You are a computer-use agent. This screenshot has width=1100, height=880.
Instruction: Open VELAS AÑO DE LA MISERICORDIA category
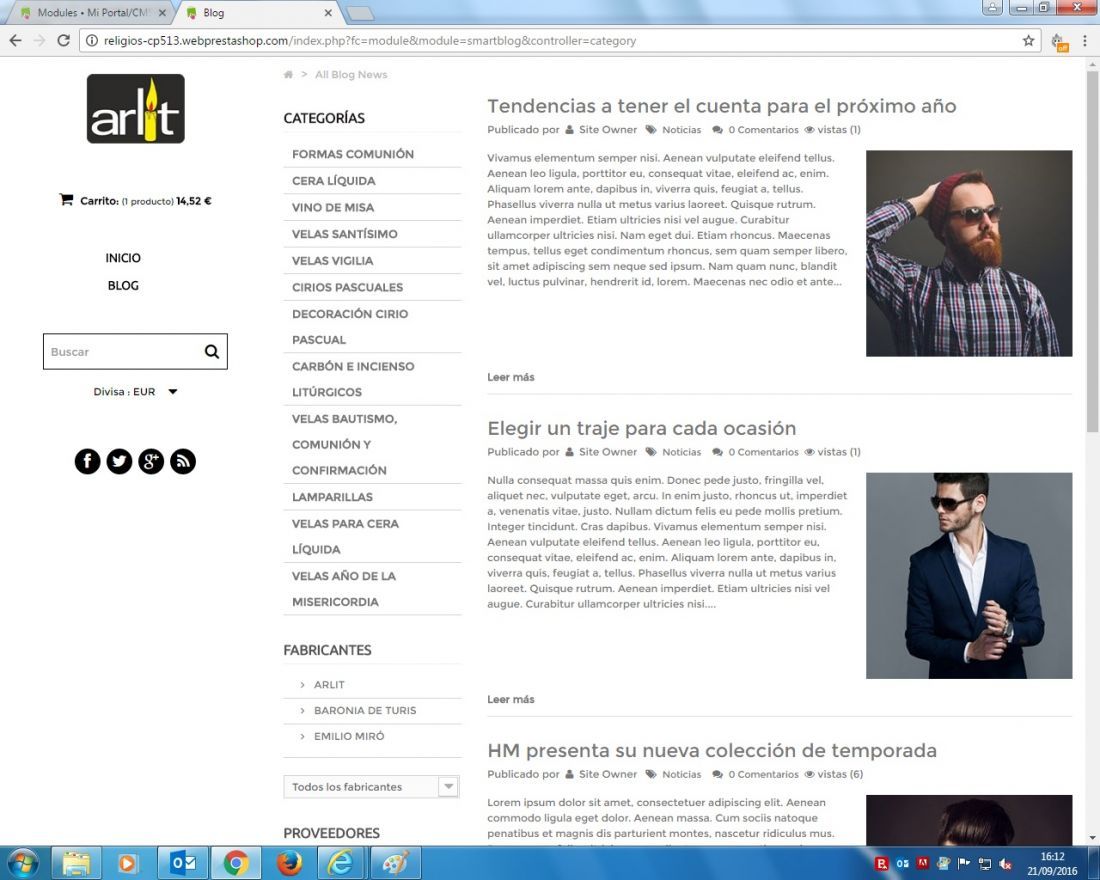[x=344, y=589]
